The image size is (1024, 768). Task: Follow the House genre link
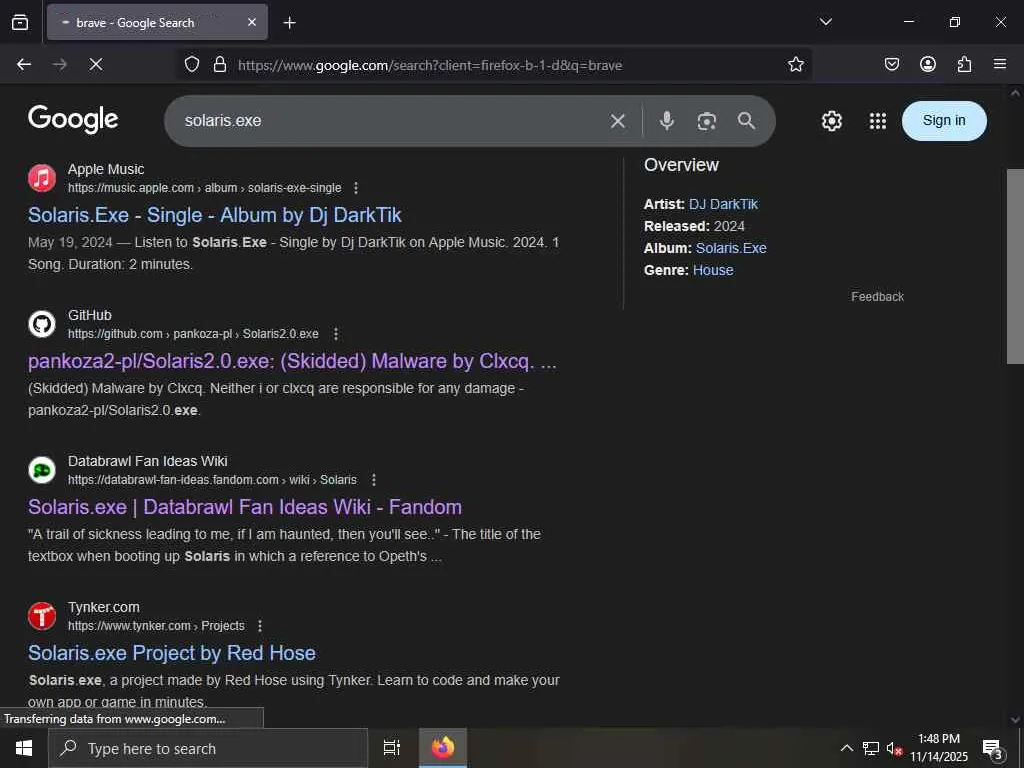click(x=712, y=270)
